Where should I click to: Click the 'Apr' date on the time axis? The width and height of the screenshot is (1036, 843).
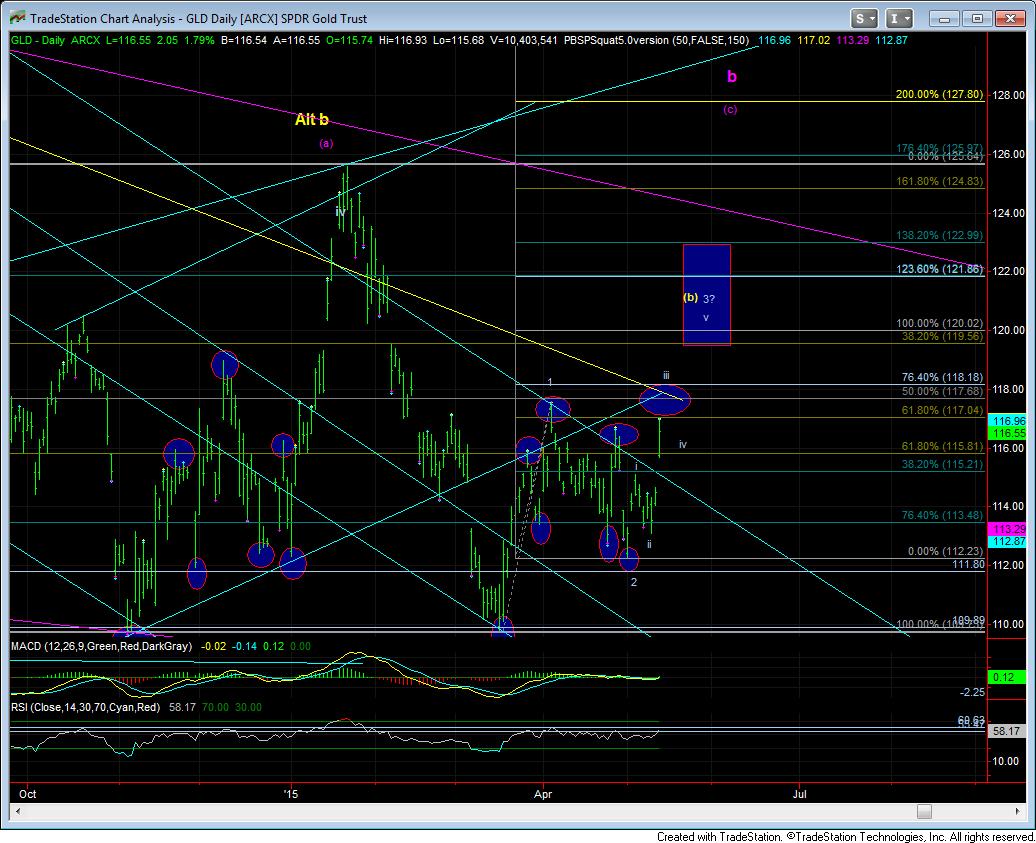pos(542,794)
